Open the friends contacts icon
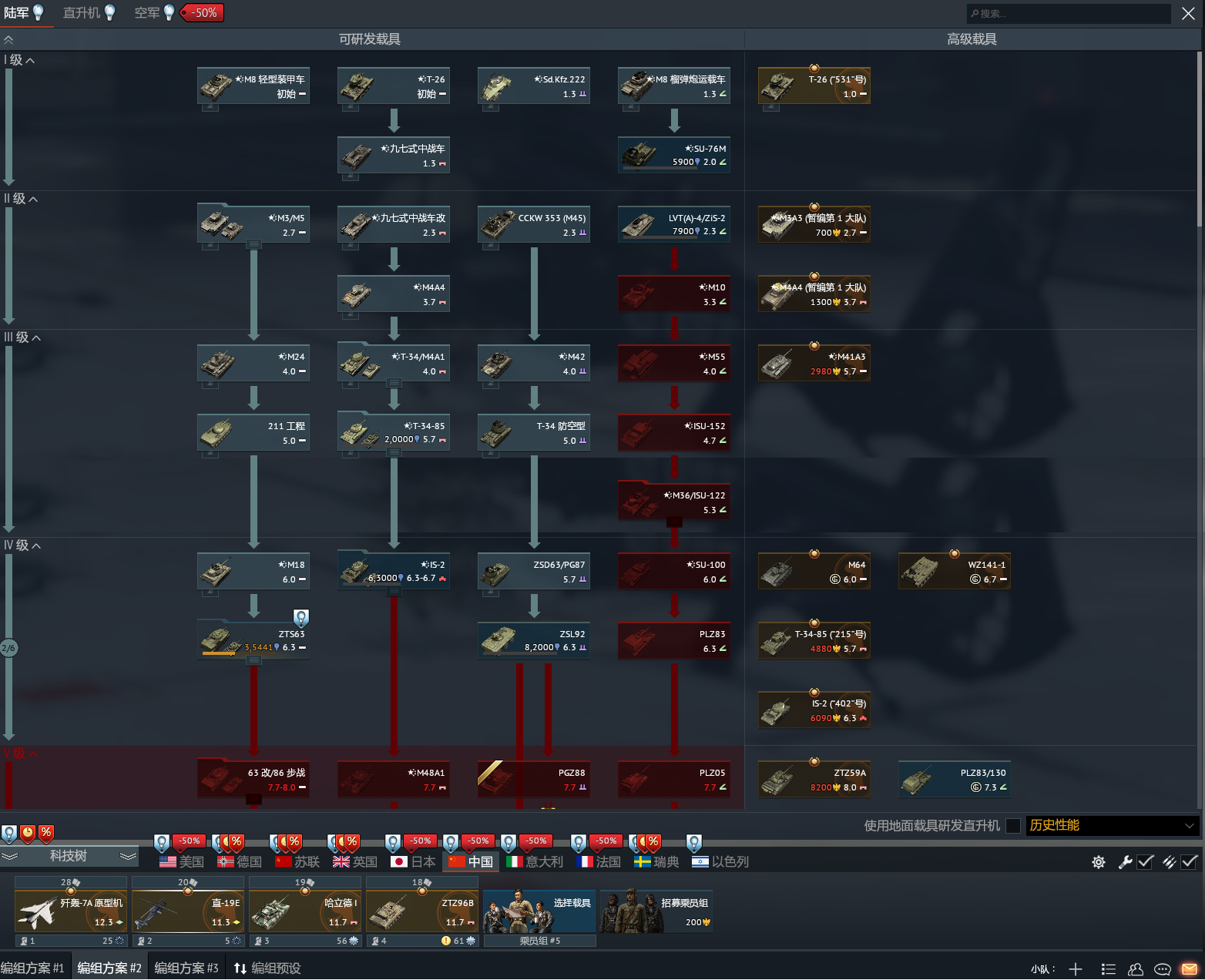The image size is (1205, 980). pyautogui.click(x=1136, y=969)
